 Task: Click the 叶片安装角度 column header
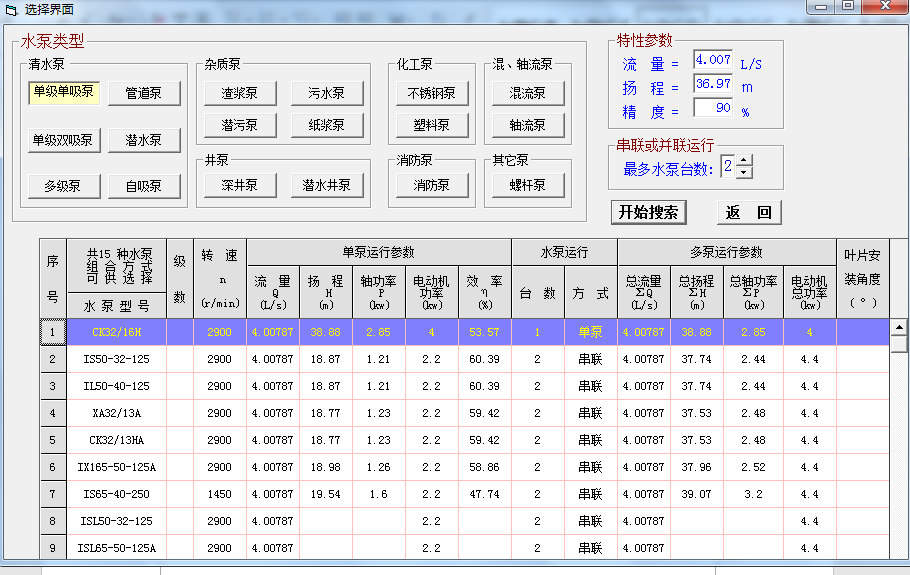pos(862,279)
